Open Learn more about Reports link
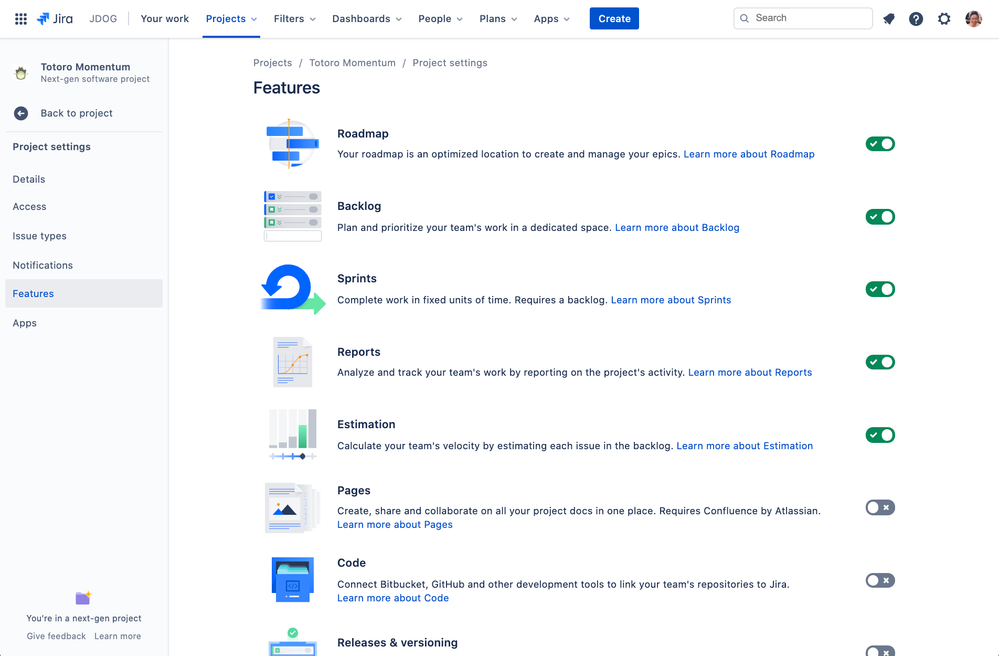This screenshot has height=656, width=999. [x=750, y=373]
